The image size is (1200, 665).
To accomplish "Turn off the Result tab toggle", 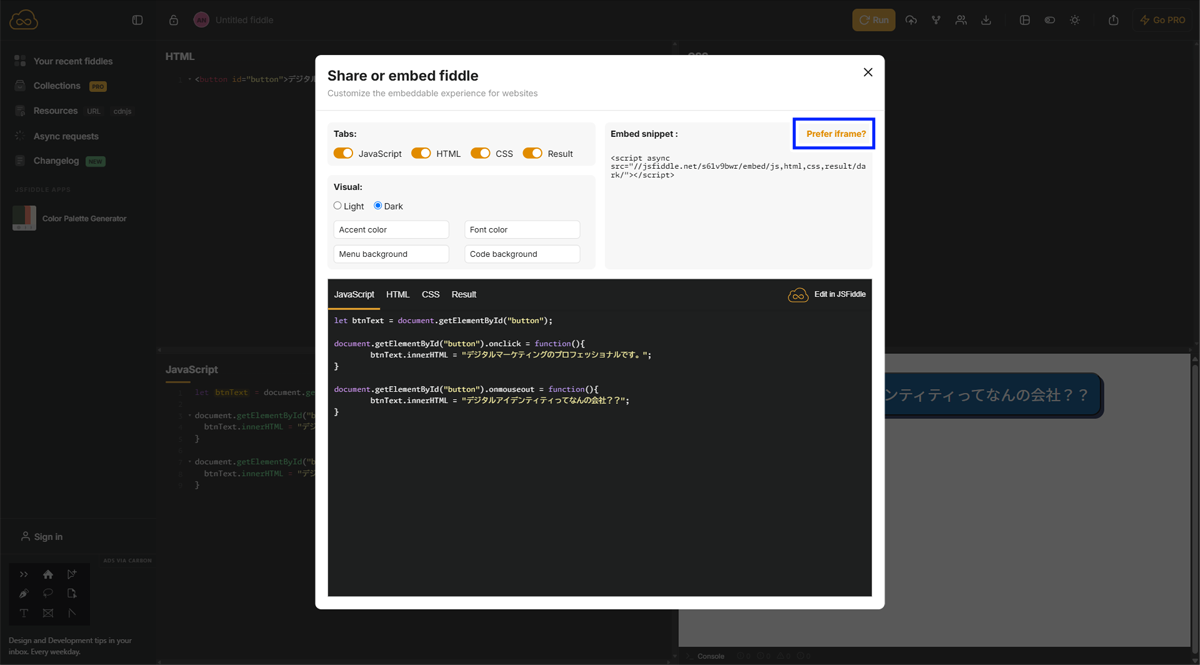I will pos(532,153).
